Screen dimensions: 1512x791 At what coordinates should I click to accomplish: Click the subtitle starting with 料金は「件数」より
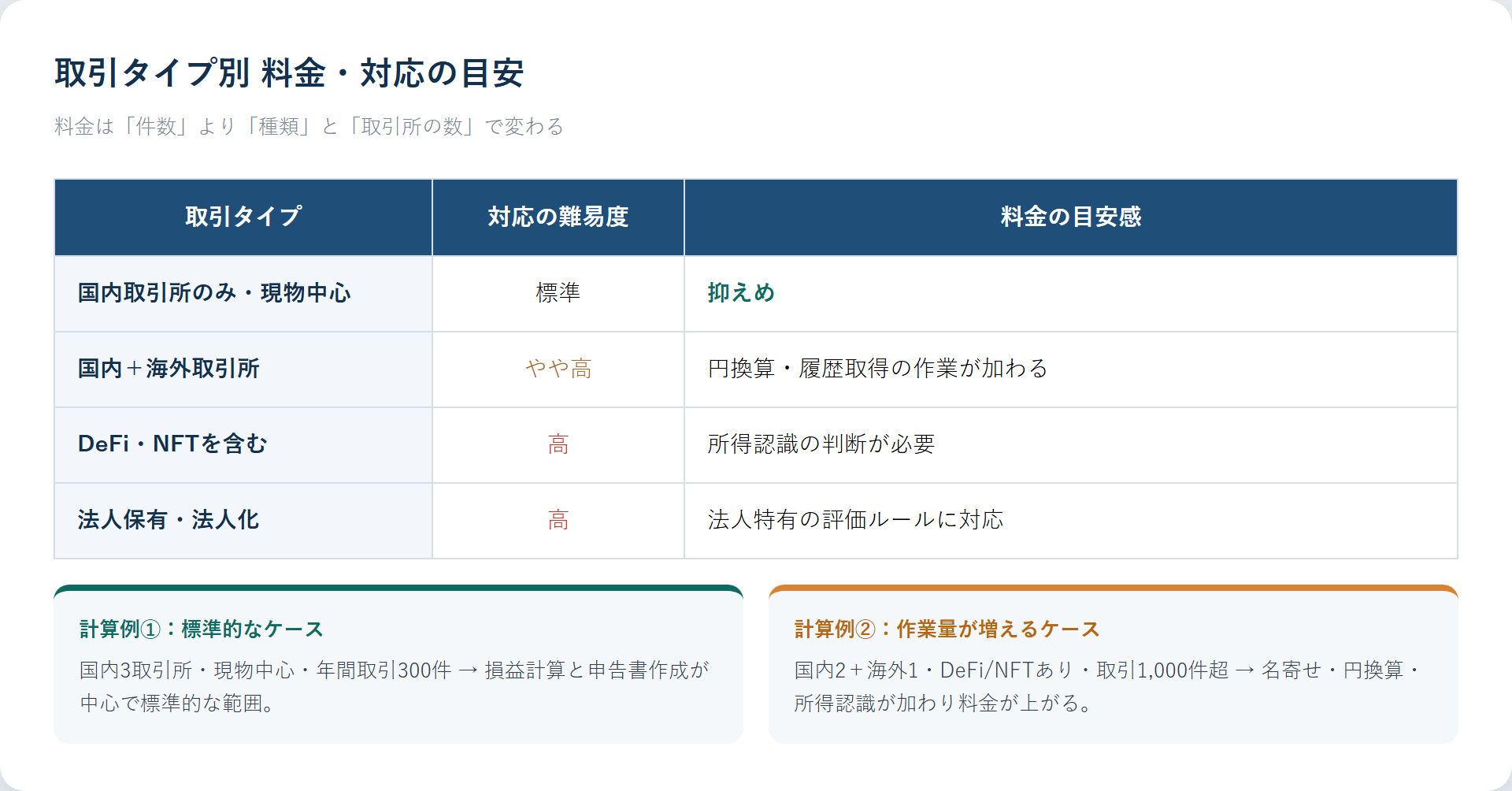tap(309, 126)
